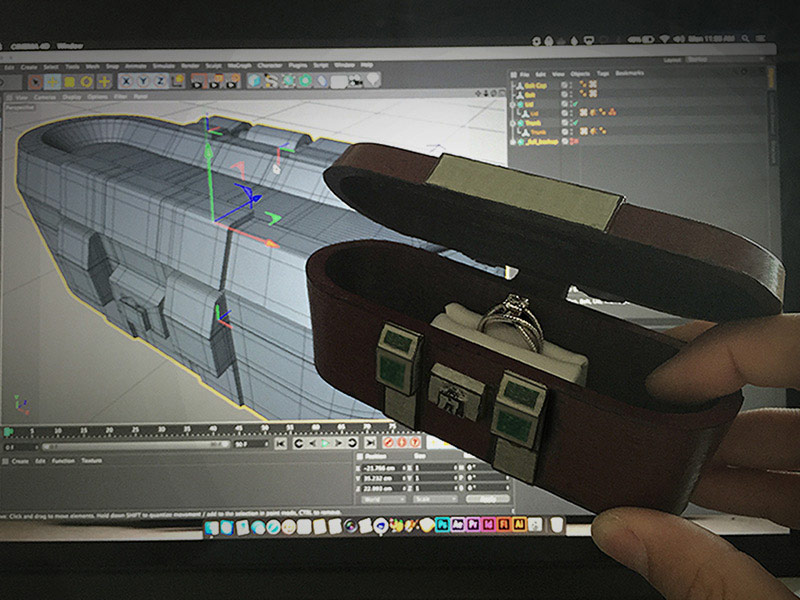Open the Render menu in the menu bar

188,64
